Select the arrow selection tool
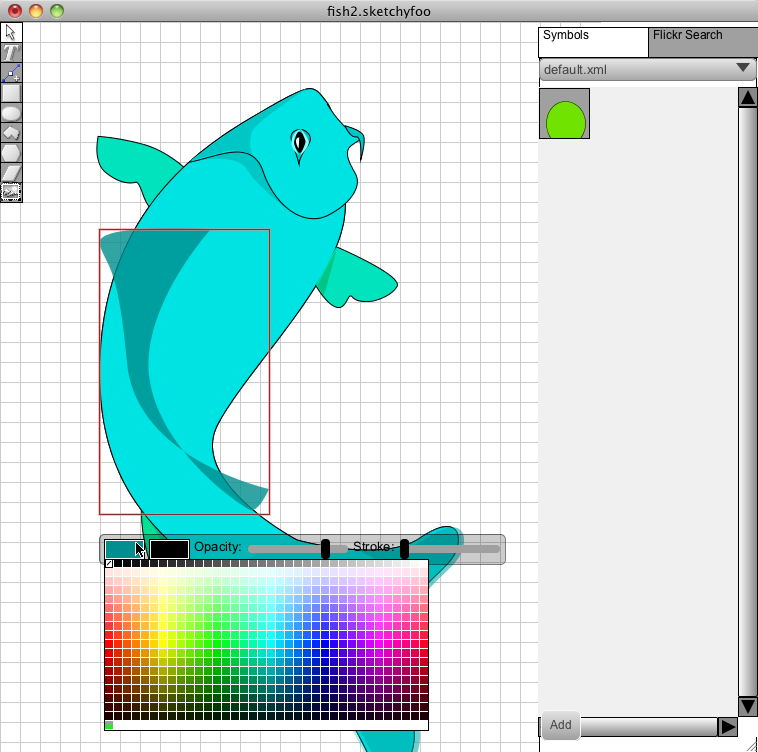This screenshot has height=752, width=758. (11, 33)
